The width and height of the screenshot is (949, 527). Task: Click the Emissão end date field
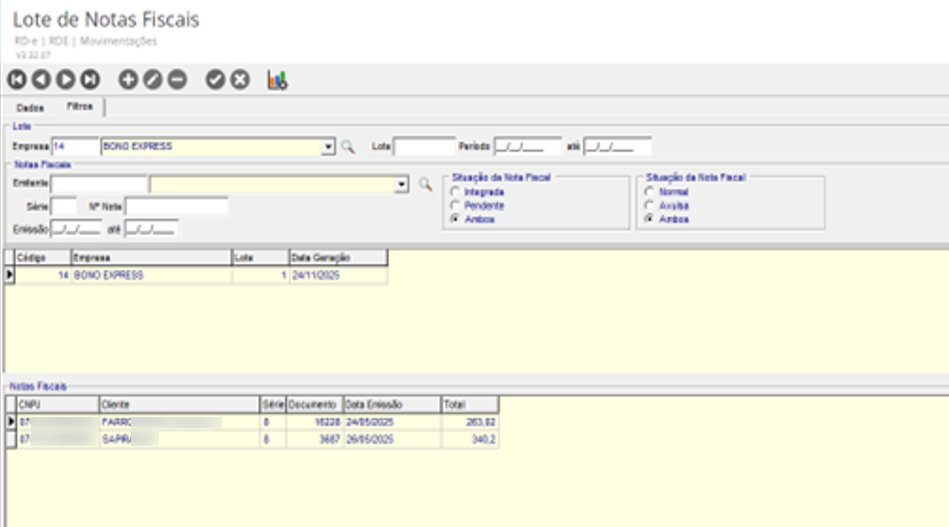pos(151,229)
